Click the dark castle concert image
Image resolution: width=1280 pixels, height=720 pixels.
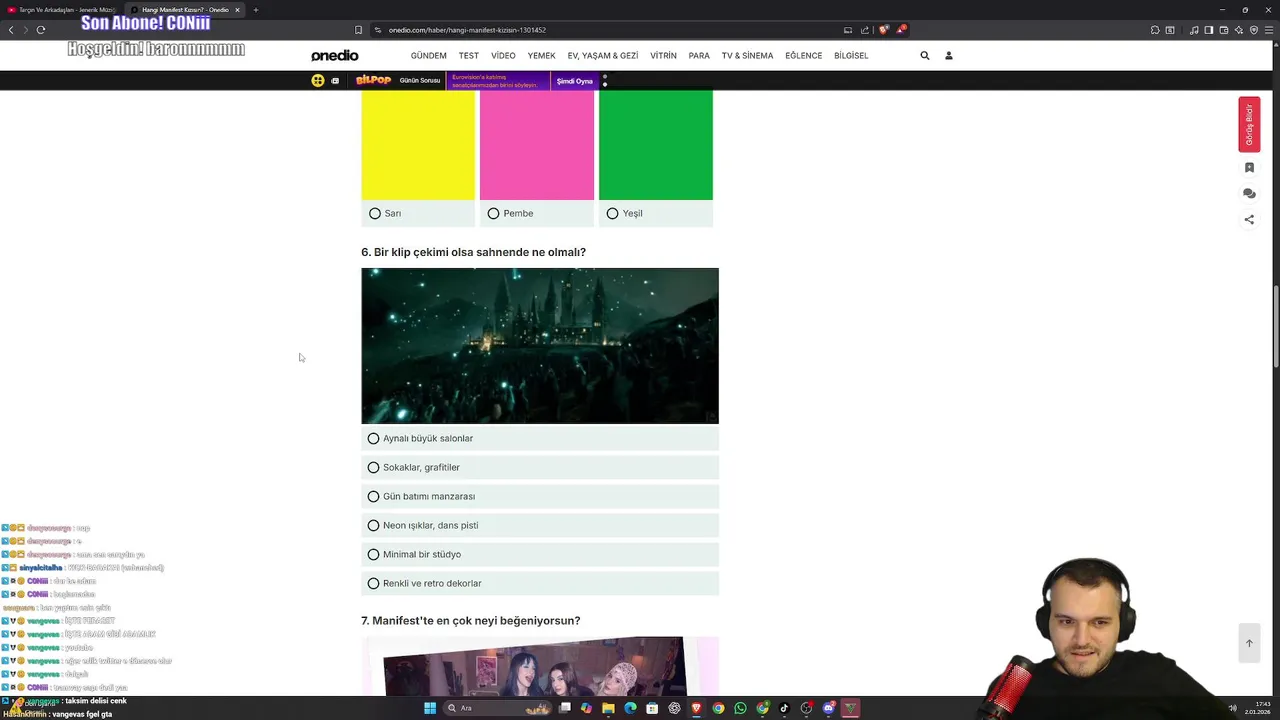point(540,346)
